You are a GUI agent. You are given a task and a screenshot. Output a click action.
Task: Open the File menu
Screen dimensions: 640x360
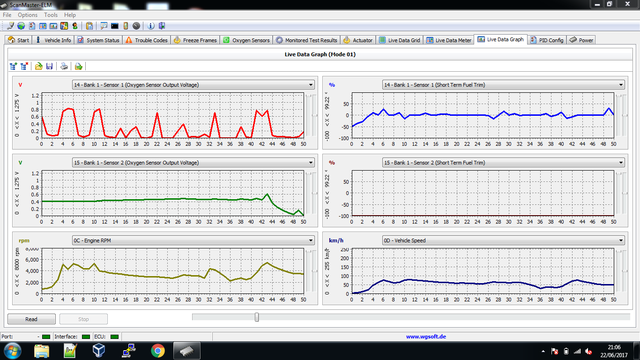(x=7, y=15)
